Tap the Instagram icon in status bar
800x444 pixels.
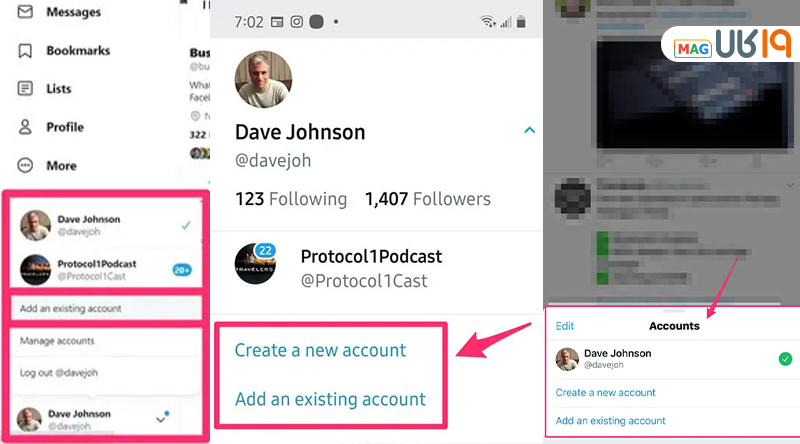pyautogui.click(x=296, y=22)
